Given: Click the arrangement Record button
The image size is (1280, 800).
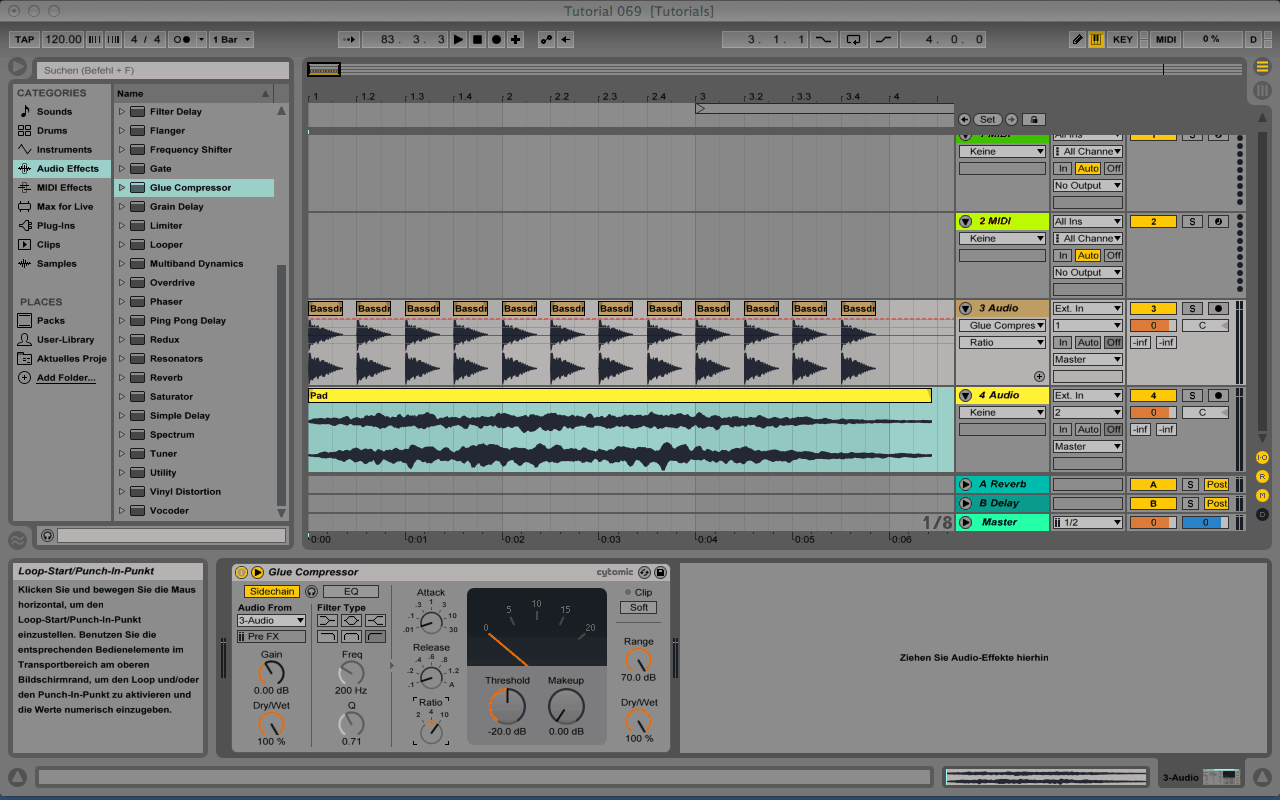Looking at the screenshot, I should pyautogui.click(x=496, y=40).
